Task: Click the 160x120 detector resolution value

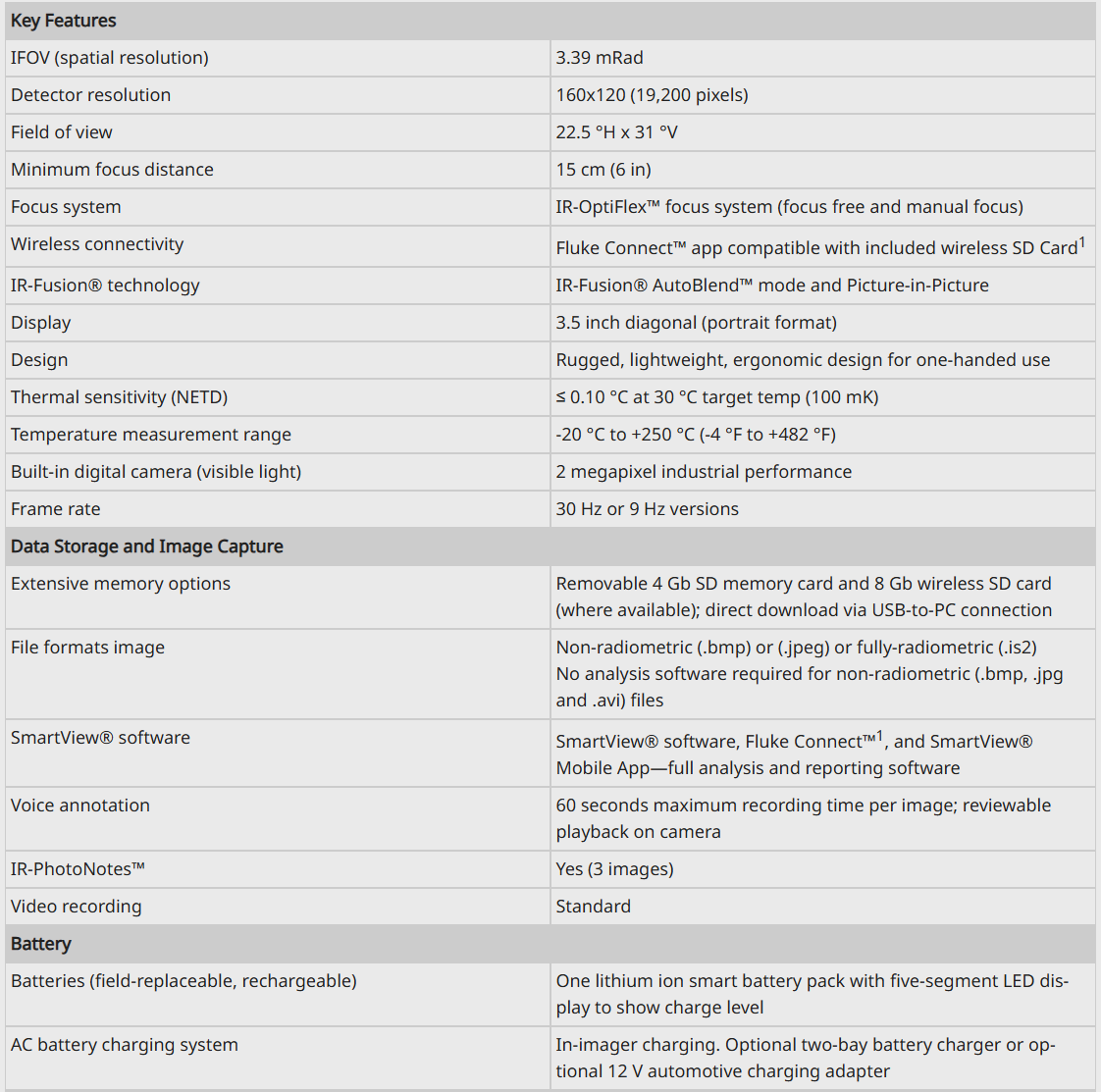Action: (x=652, y=95)
